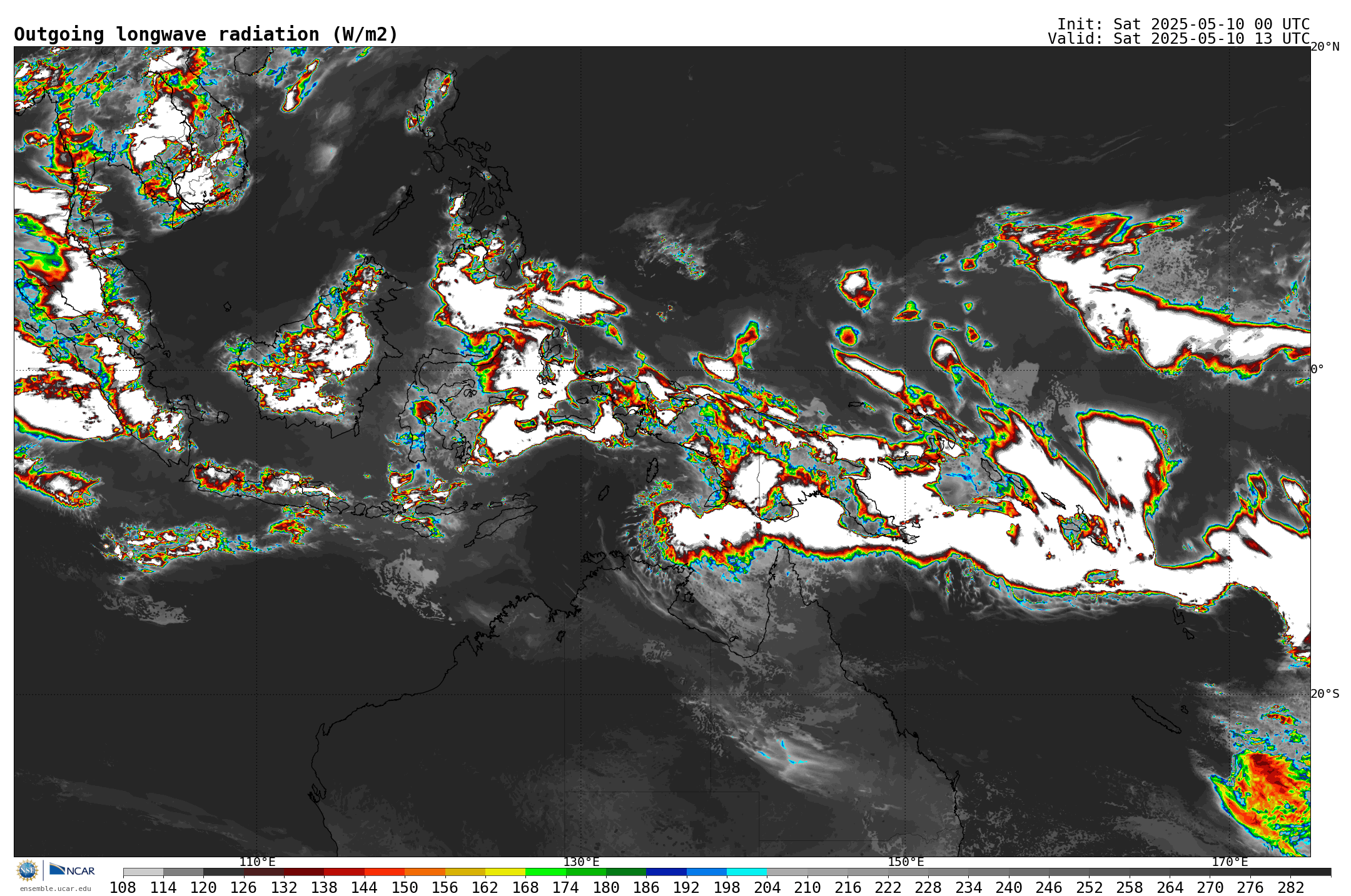1351x896 pixels.
Task: Click the 'Init: Sat 2025-05-10 00 UTC' text
Action: pos(1183,24)
